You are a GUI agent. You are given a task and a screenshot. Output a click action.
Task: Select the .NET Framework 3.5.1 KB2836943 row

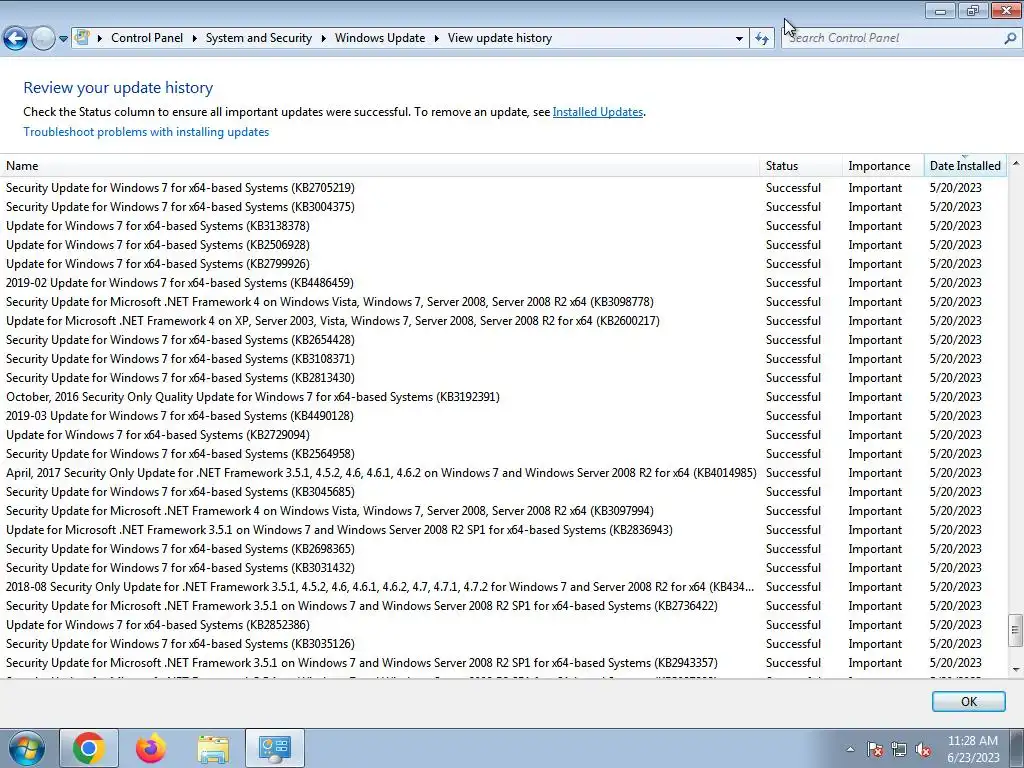tap(504, 530)
